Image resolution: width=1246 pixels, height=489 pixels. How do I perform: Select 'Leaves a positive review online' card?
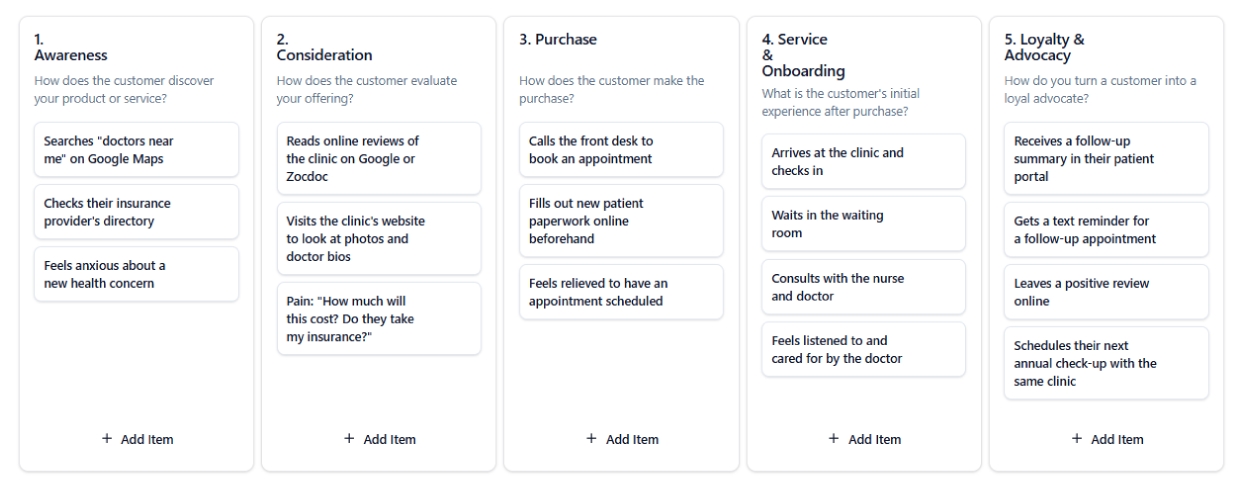point(1106,292)
